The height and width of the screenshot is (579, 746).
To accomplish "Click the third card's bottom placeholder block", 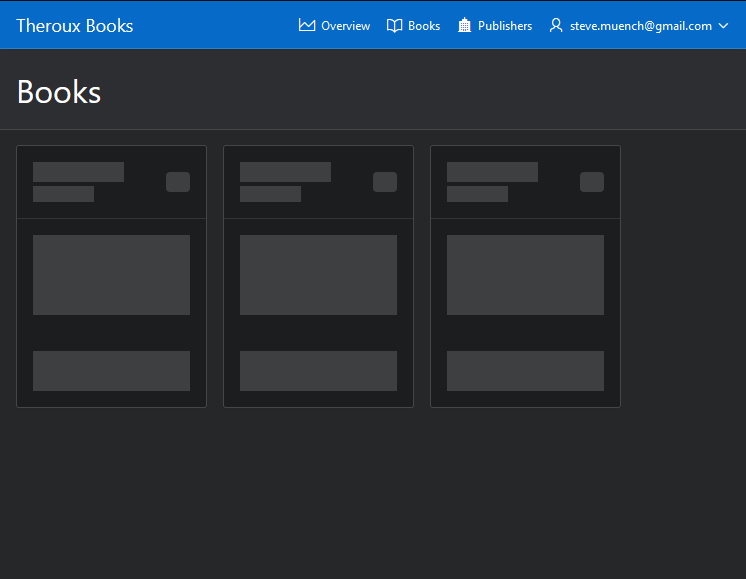I will [x=525, y=371].
